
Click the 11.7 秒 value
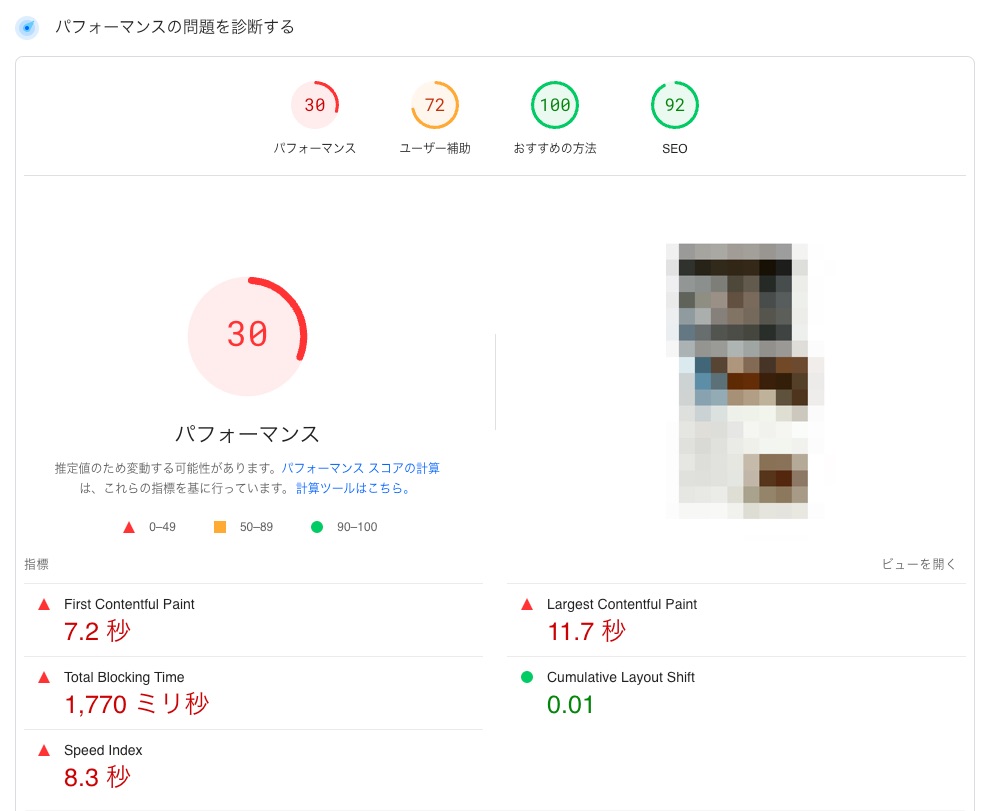pyautogui.click(x=587, y=631)
